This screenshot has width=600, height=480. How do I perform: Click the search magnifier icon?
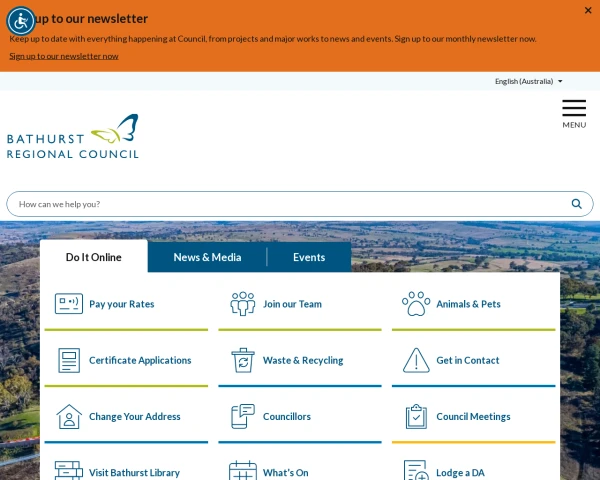[x=576, y=204]
